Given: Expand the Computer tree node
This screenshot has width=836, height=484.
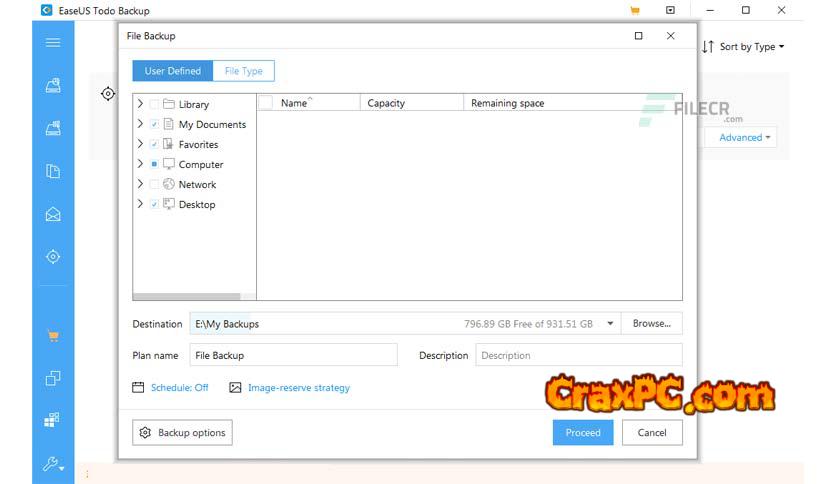Looking at the screenshot, I should [140, 164].
